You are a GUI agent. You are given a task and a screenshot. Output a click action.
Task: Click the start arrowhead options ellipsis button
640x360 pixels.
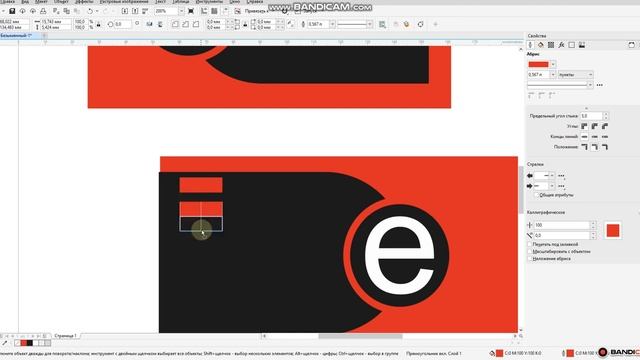(561, 176)
